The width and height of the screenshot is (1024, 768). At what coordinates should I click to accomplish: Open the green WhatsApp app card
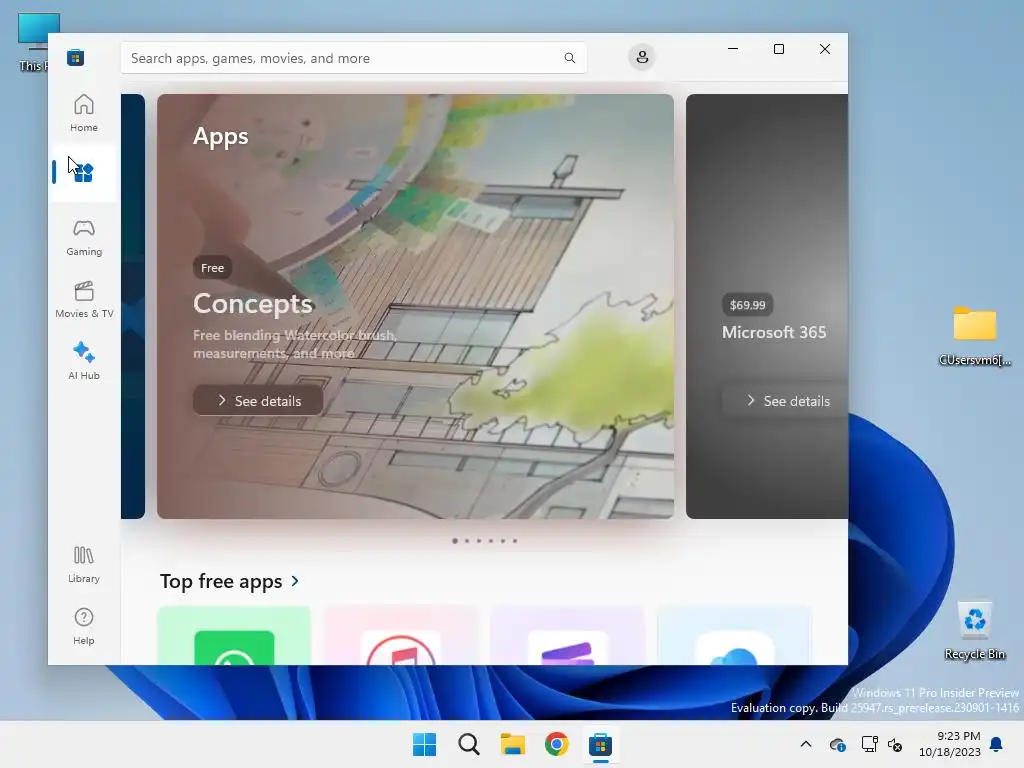(x=234, y=635)
